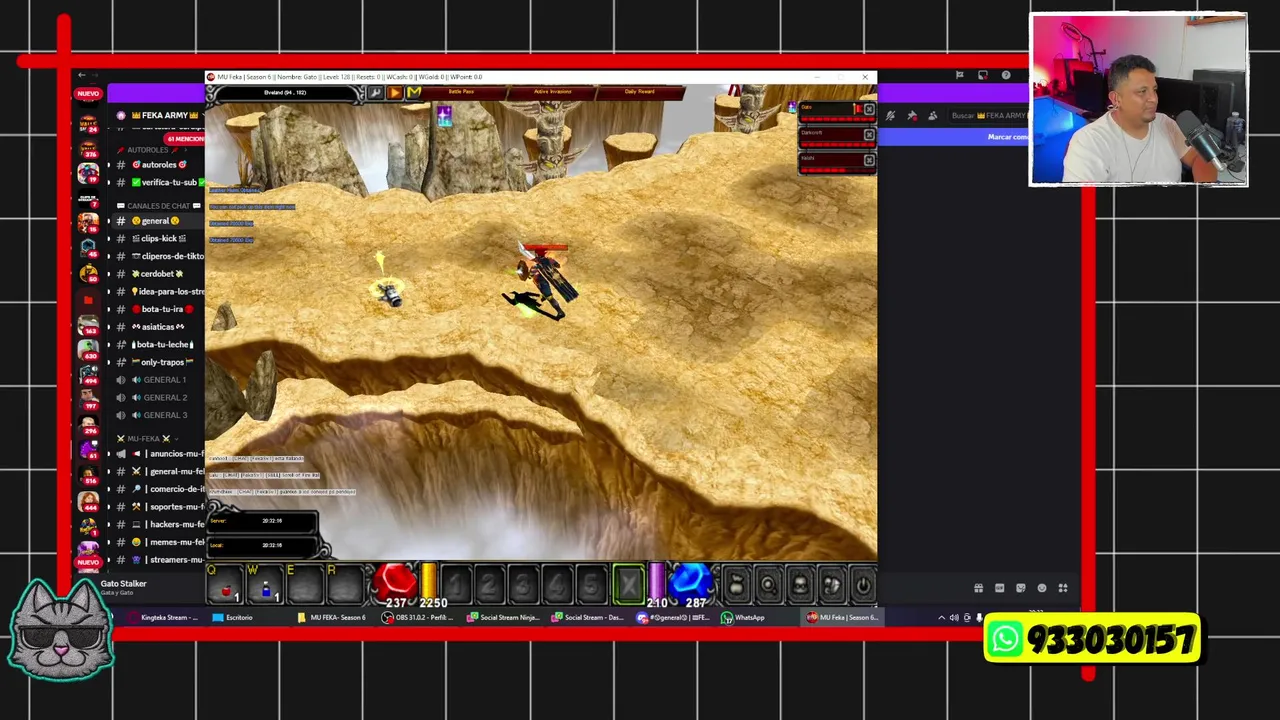Click the red health orb

pos(394,584)
